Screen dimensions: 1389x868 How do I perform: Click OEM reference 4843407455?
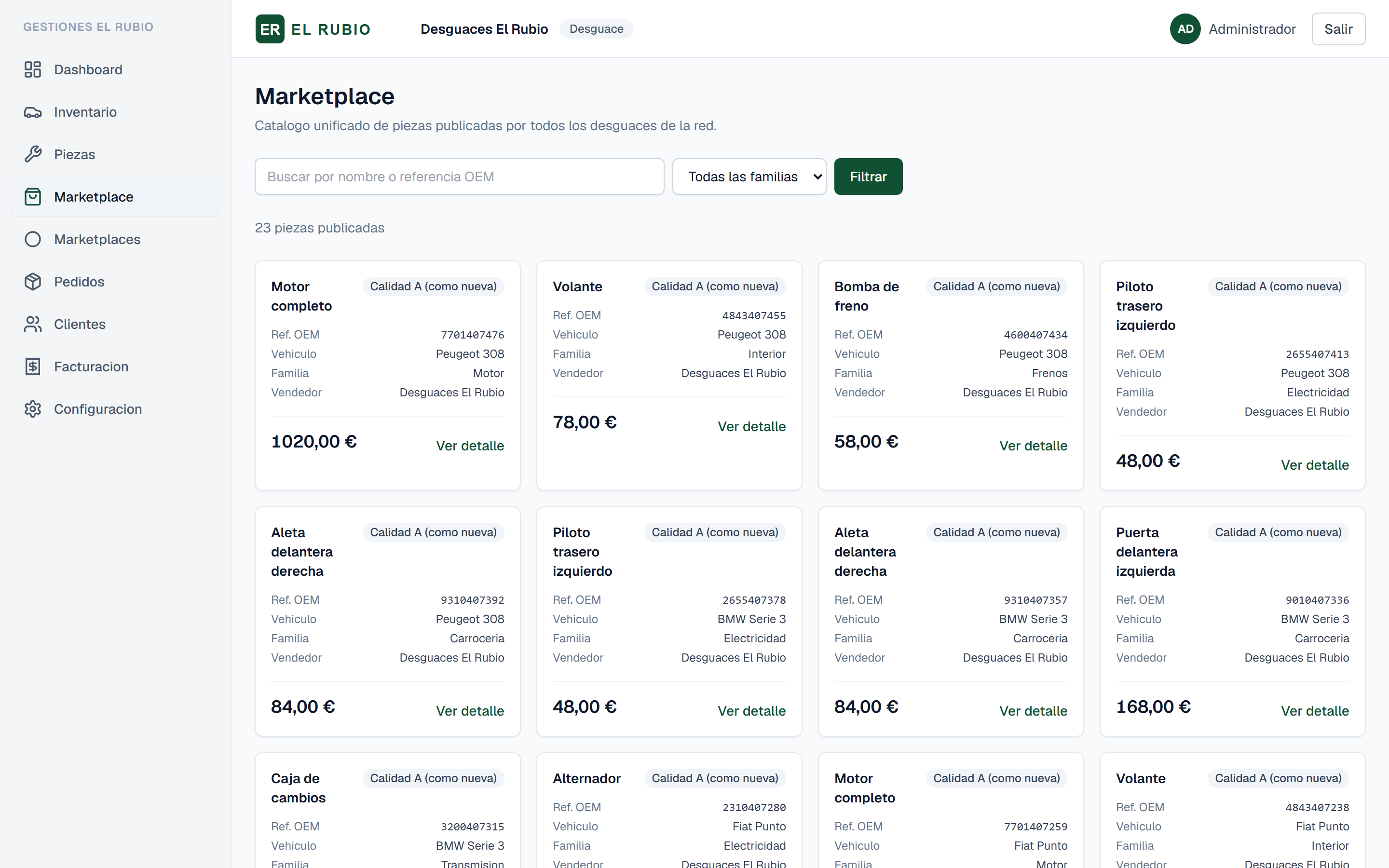(x=754, y=316)
